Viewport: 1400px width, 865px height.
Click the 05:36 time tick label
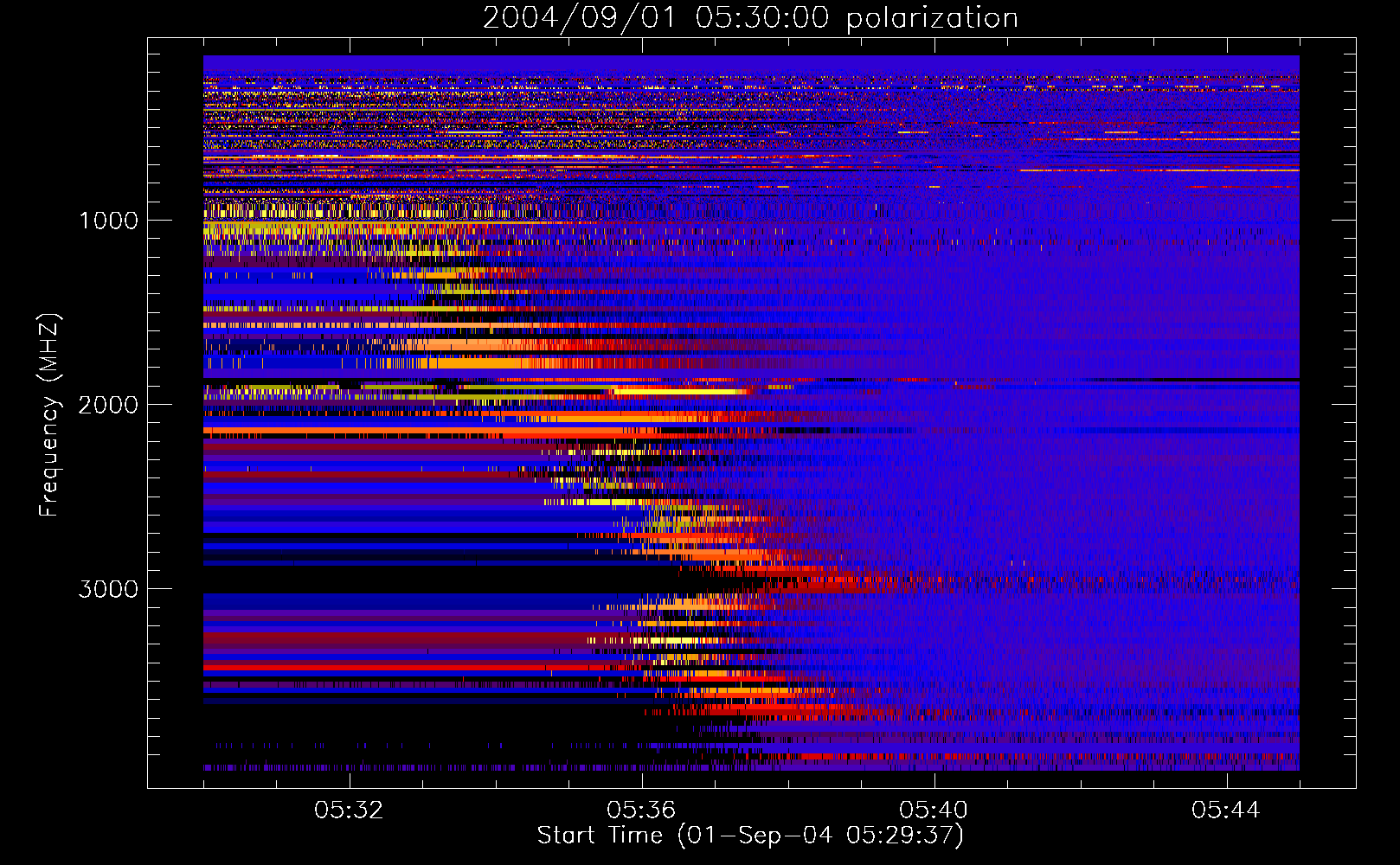coord(641,811)
